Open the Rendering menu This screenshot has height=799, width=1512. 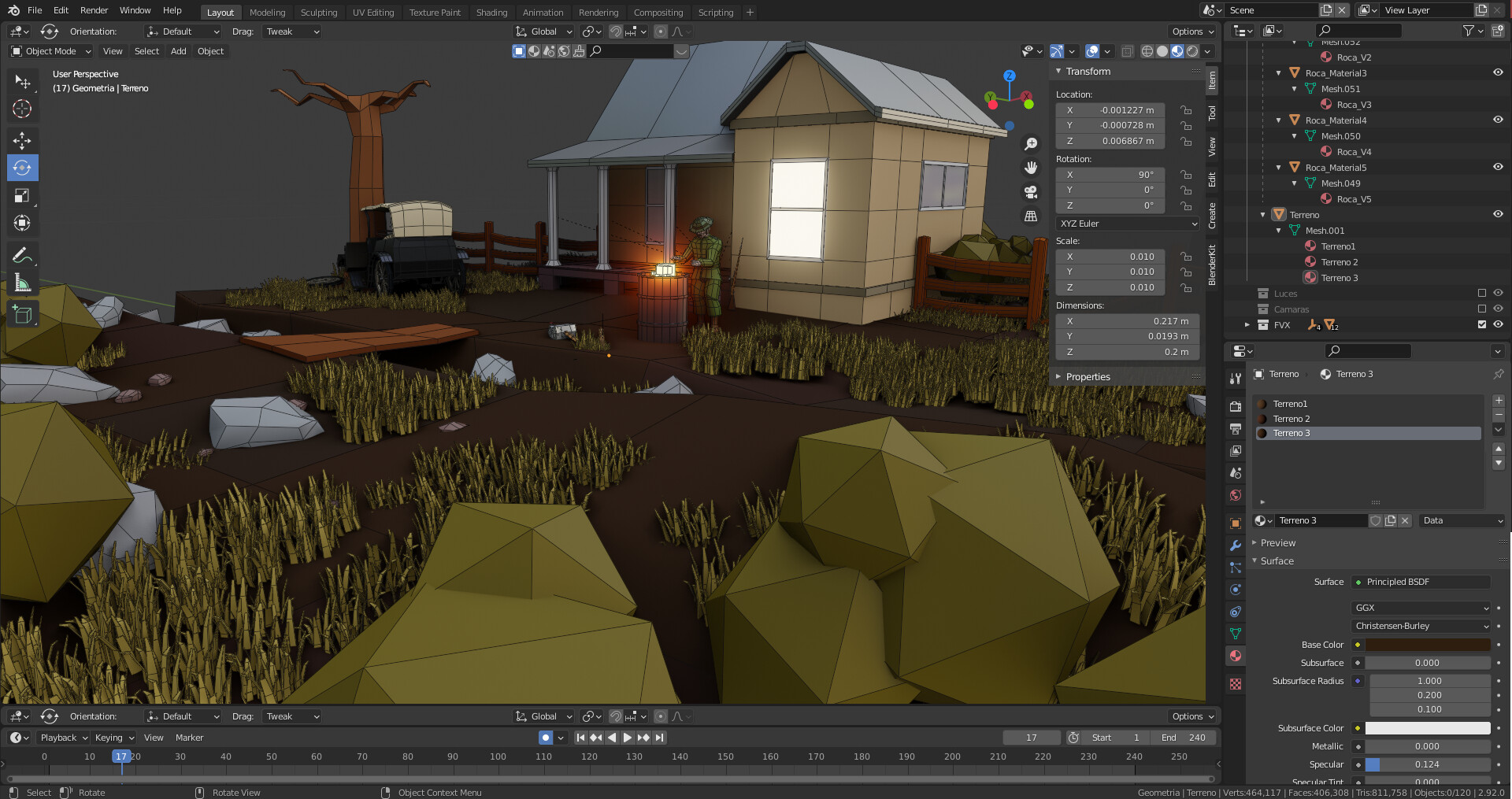[x=598, y=12]
